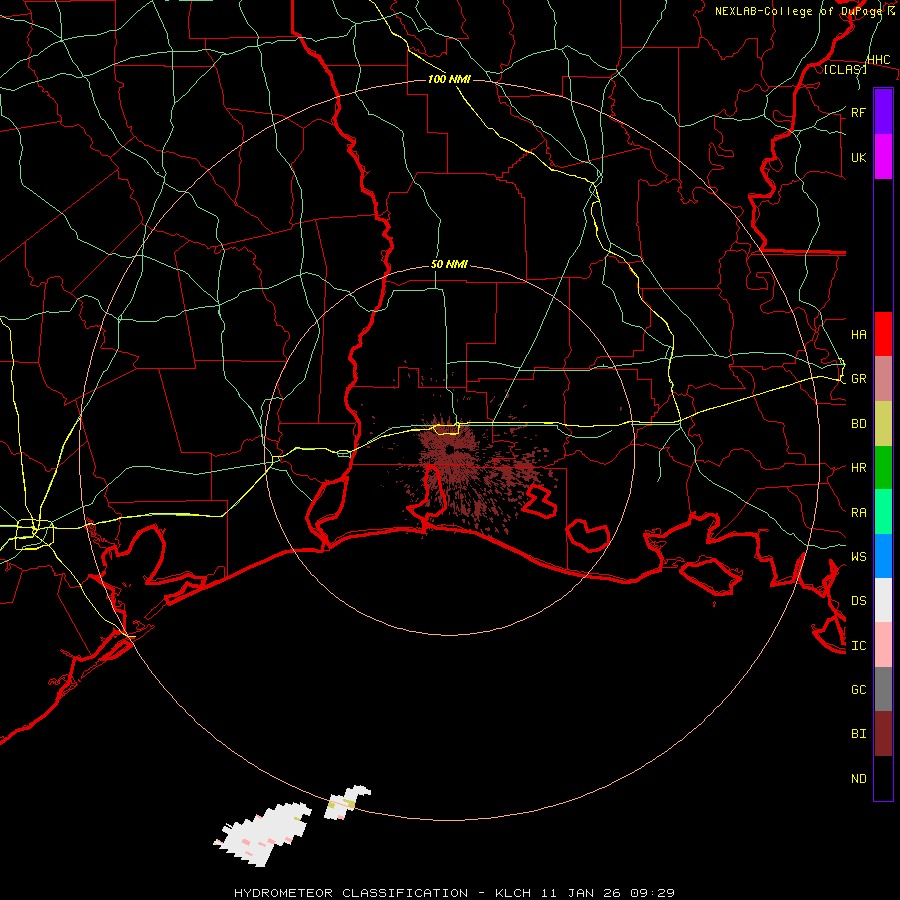The image size is (900, 900).
Task: Click the UK magenta legend swatch
Action: tap(883, 157)
